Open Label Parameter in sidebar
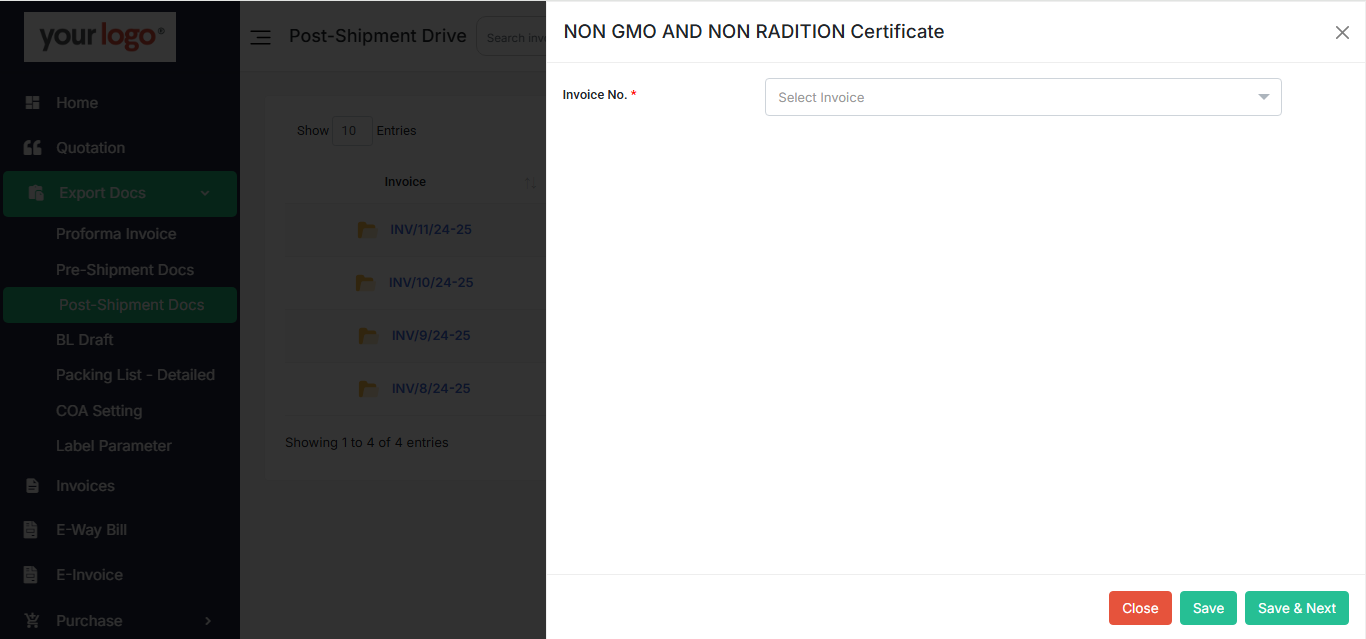 114,446
